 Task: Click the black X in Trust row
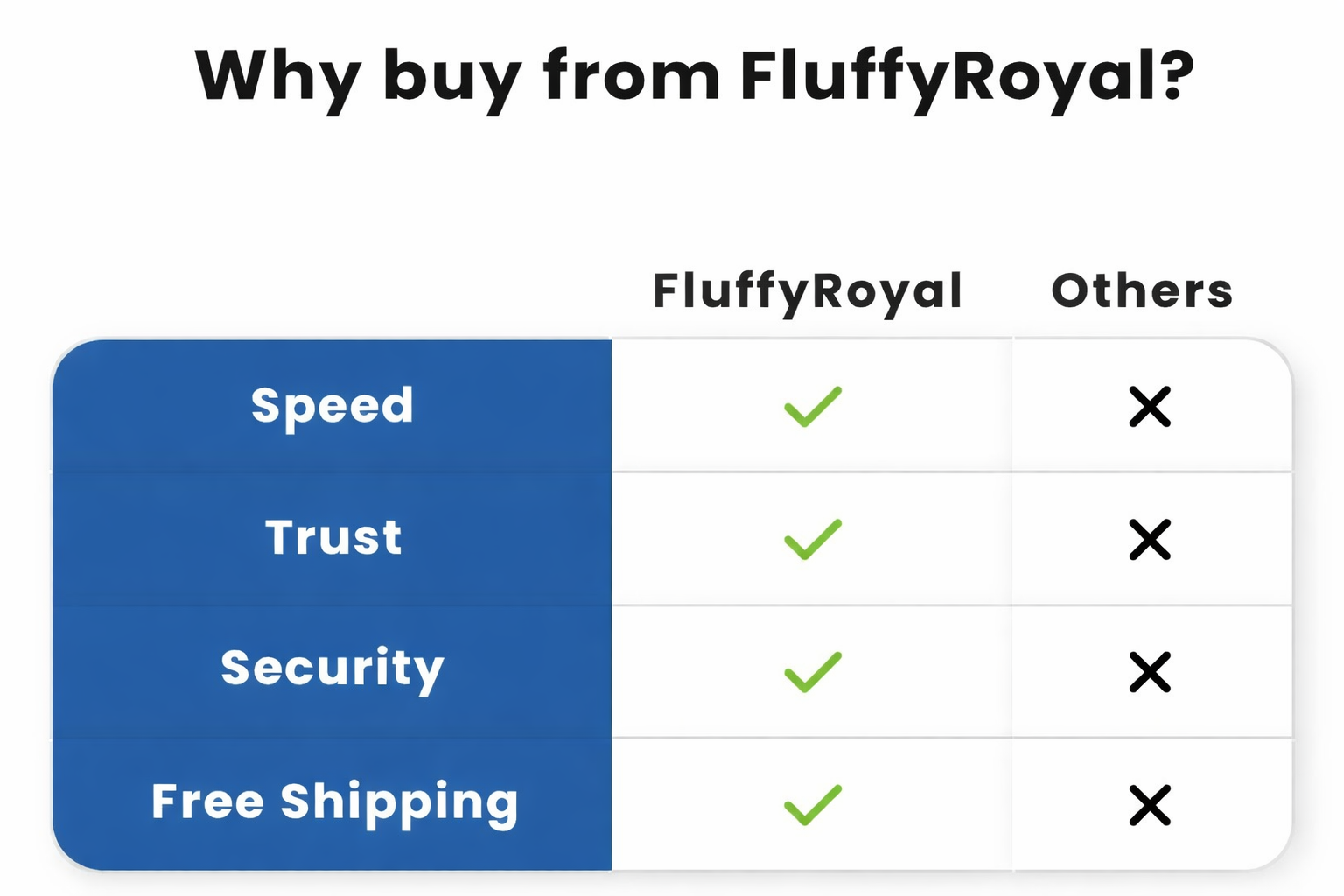click(1150, 539)
